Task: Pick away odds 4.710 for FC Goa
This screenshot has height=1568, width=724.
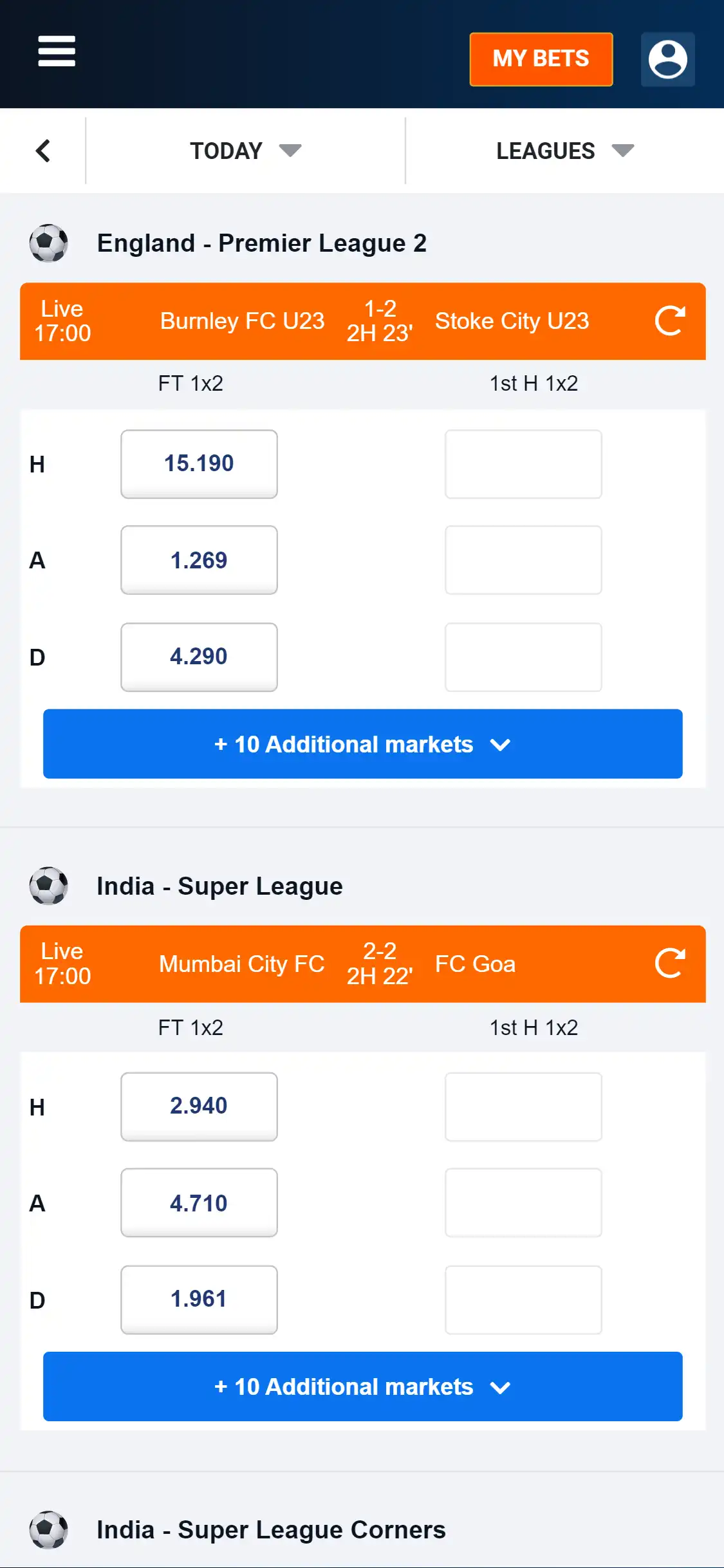Action: pos(199,1202)
